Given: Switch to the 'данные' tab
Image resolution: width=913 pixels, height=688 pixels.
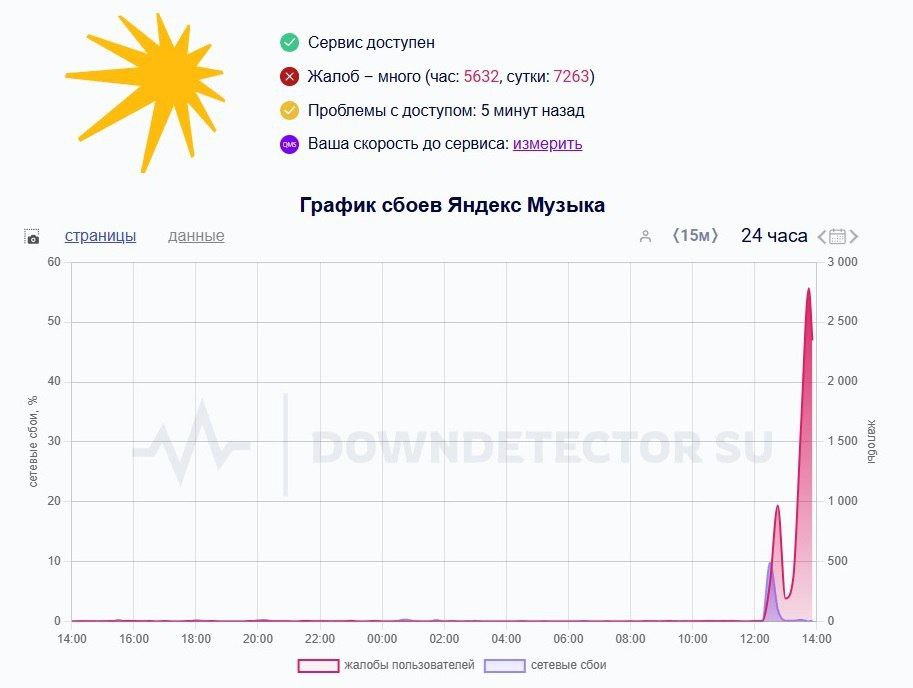Looking at the screenshot, I should (x=196, y=236).
